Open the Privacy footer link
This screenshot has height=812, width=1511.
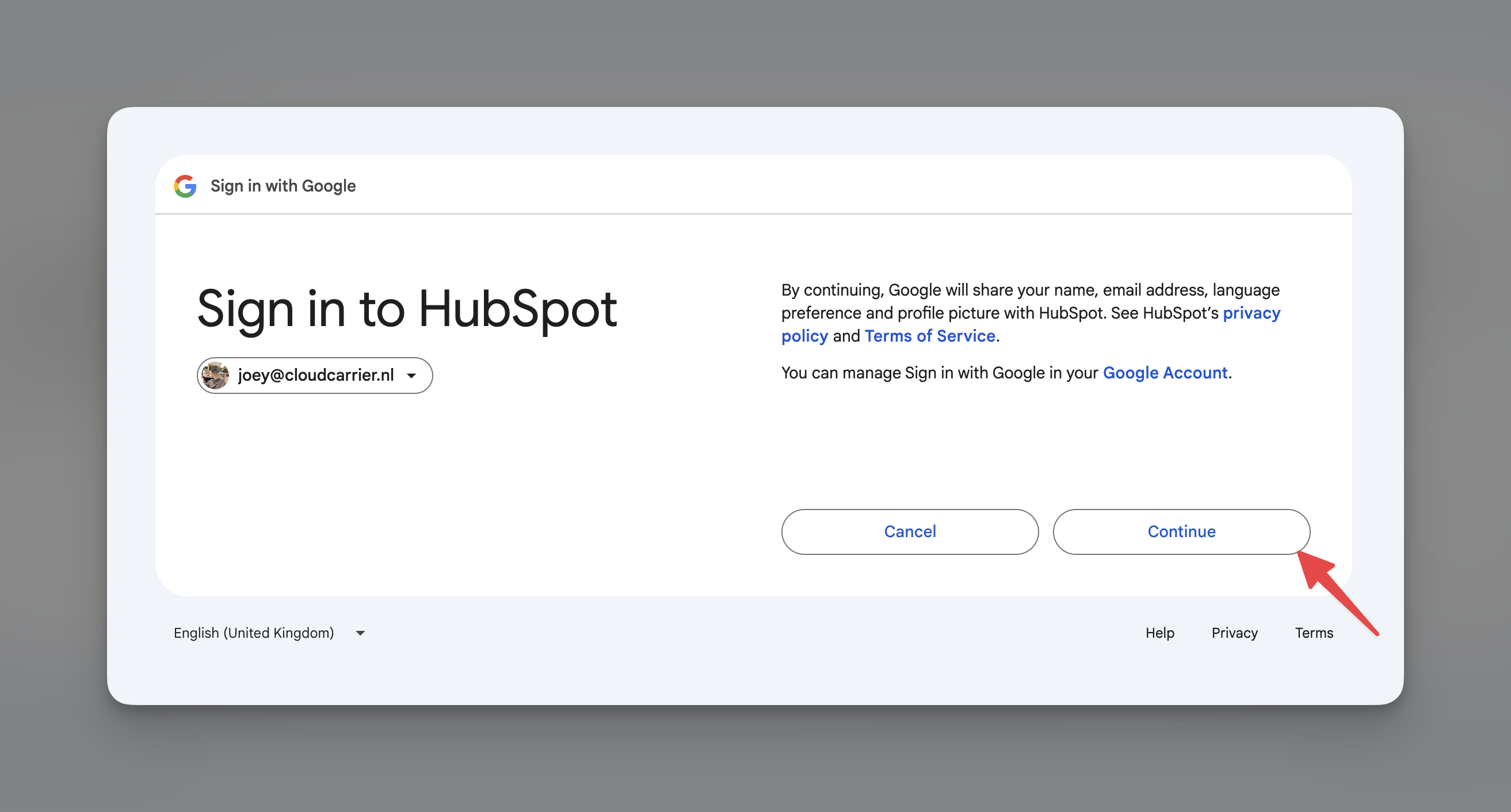click(1235, 633)
